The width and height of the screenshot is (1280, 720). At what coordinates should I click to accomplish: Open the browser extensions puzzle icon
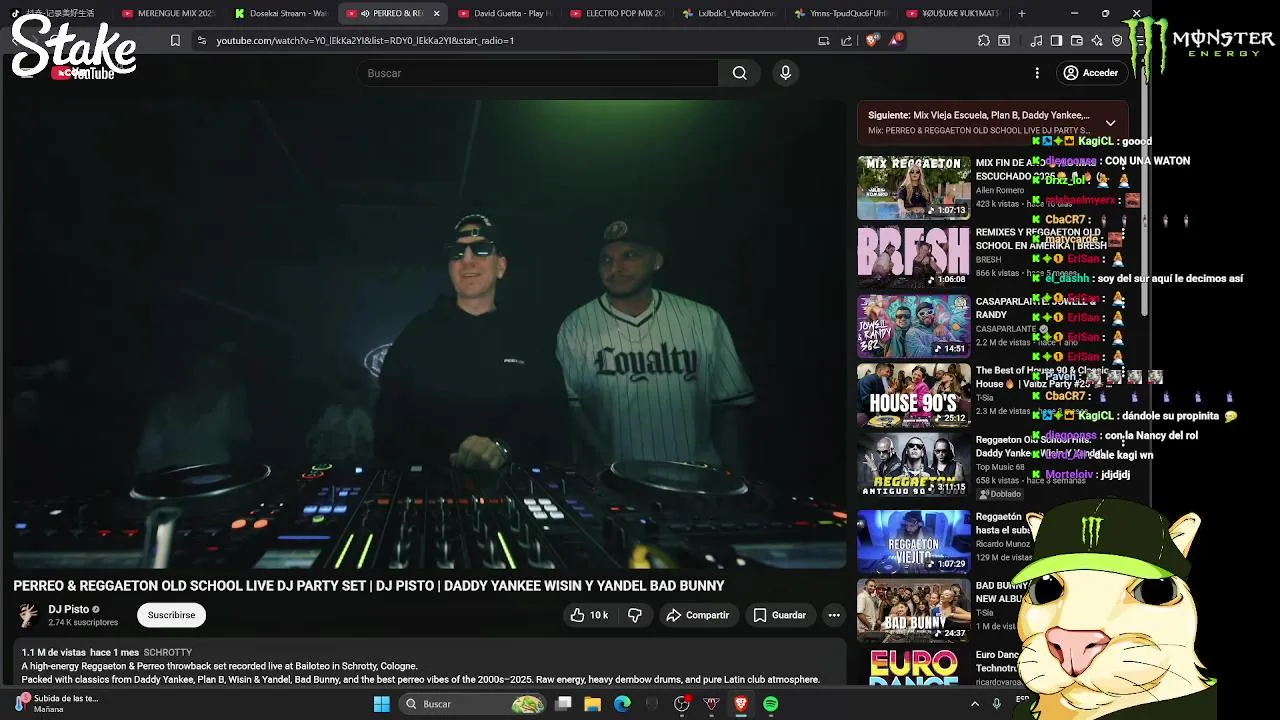pyautogui.click(x=984, y=40)
